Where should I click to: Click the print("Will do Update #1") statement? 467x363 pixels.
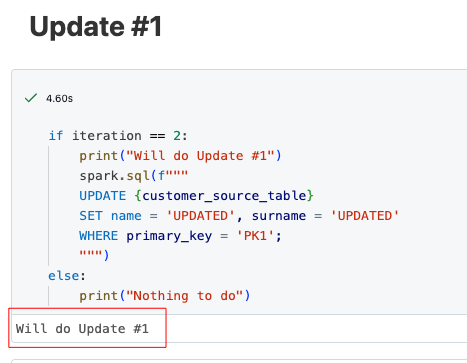180,156
